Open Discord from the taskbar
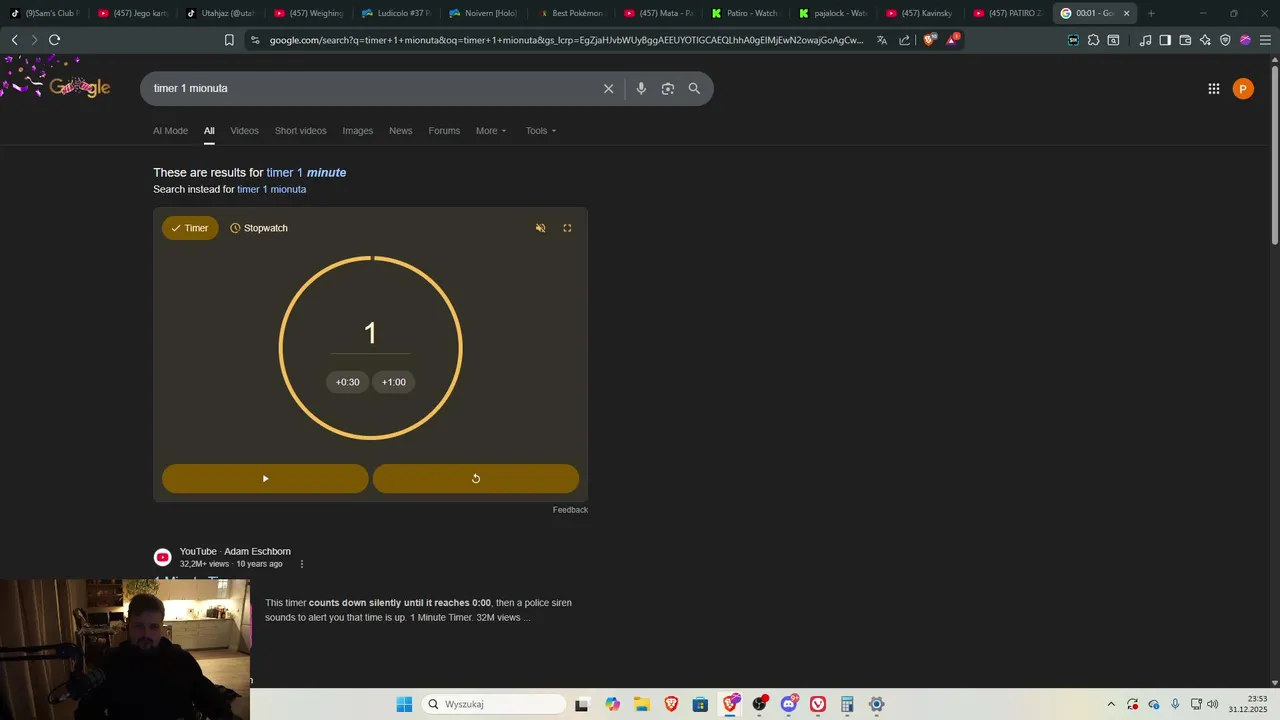 click(789, 704)
